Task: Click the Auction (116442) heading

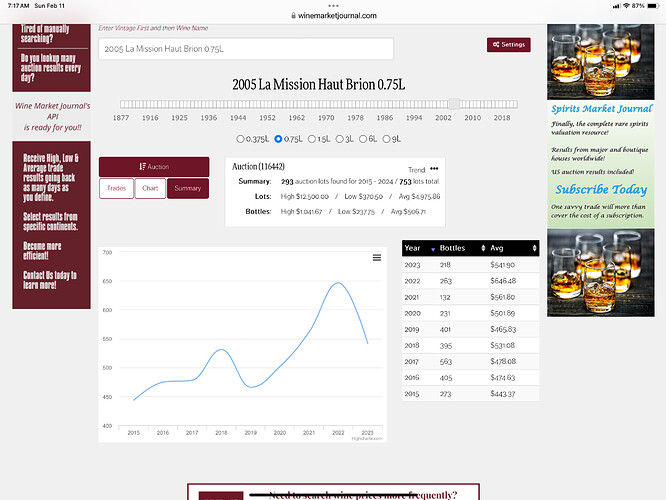Action: click(x=258, y=167)
